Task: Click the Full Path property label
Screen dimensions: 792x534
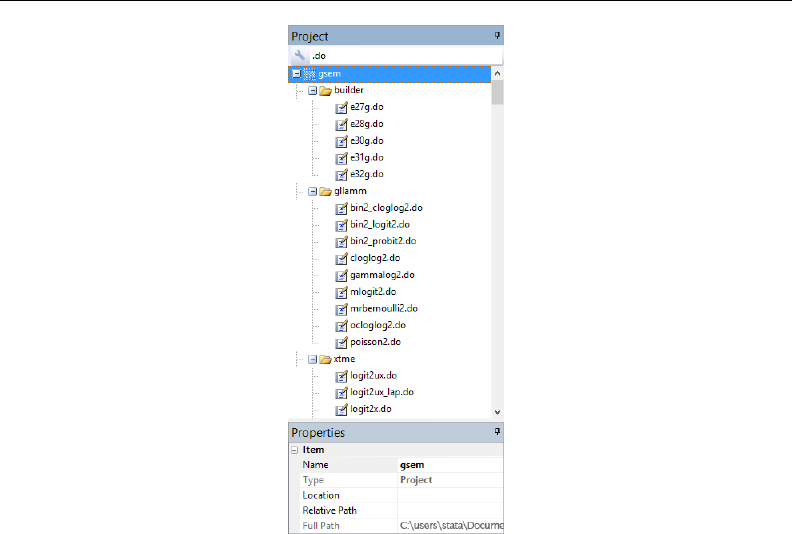Action: tap(321, 526)
